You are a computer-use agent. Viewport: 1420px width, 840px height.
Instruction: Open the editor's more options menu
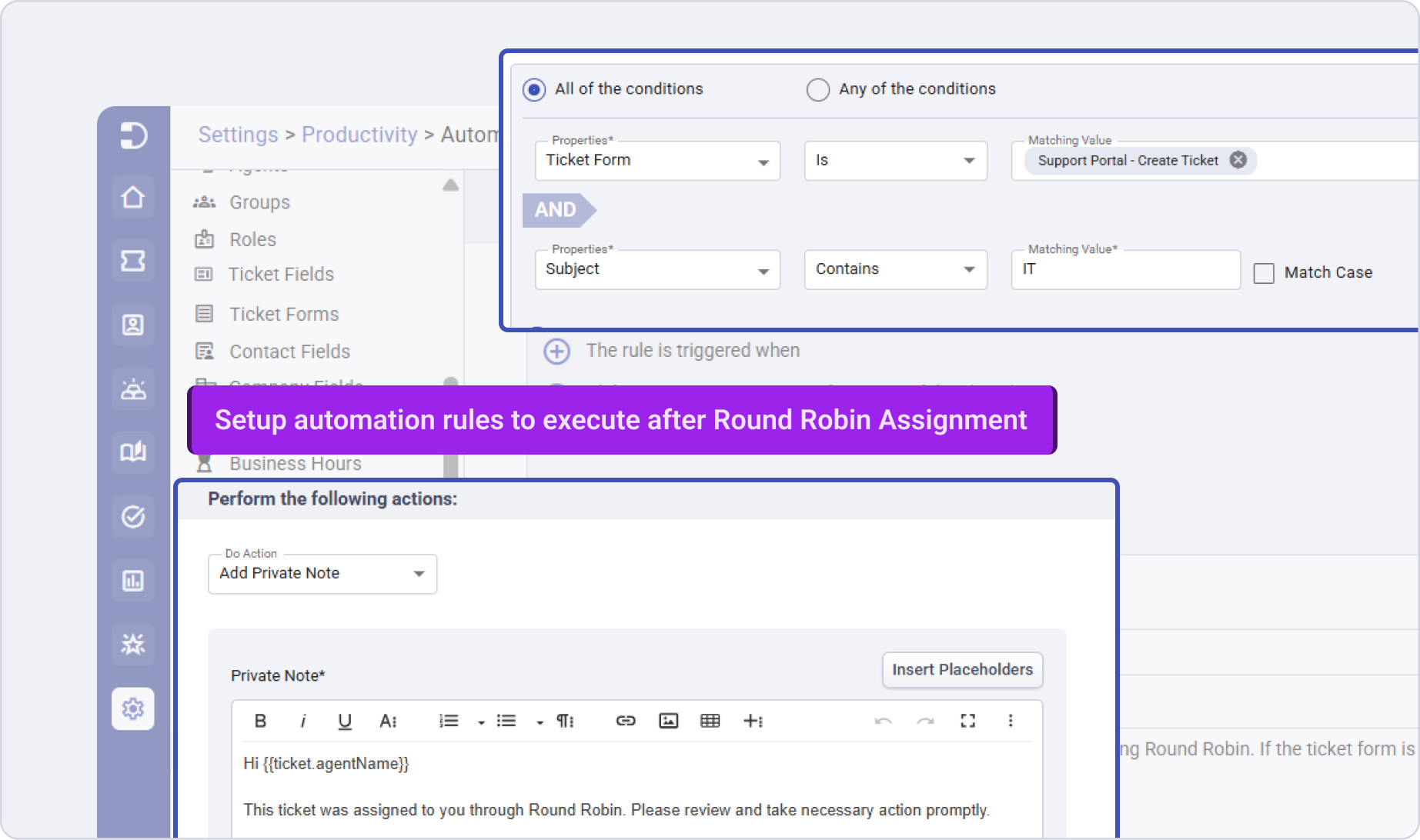pyautogui.click(x=1011, y=721)
